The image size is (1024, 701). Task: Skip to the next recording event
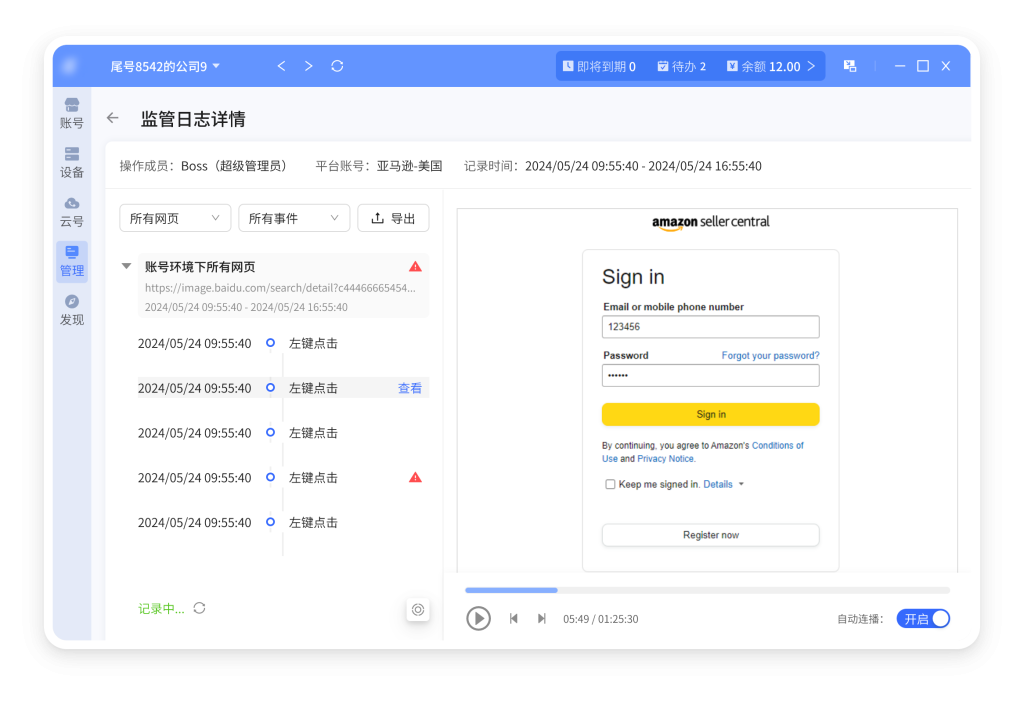(x=542, y=619)
